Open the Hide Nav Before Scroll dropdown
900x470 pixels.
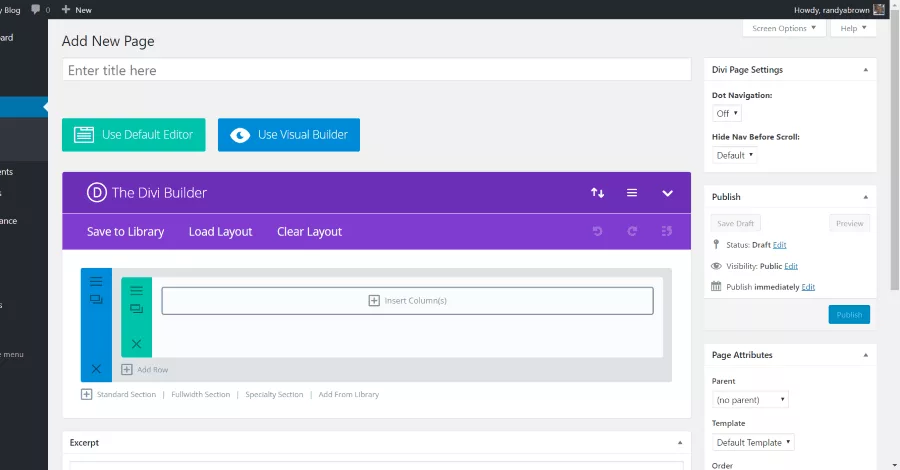click(x=735, y=156)
